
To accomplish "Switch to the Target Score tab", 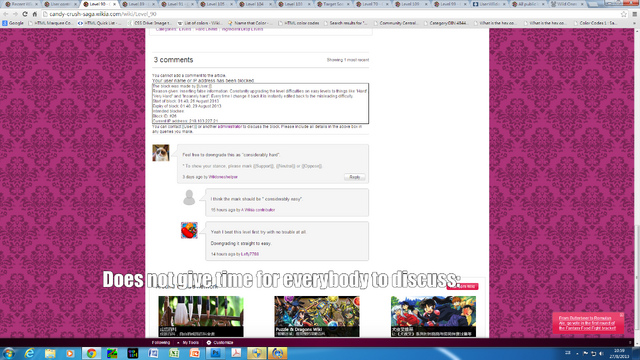I will click(x=333, y=4).
